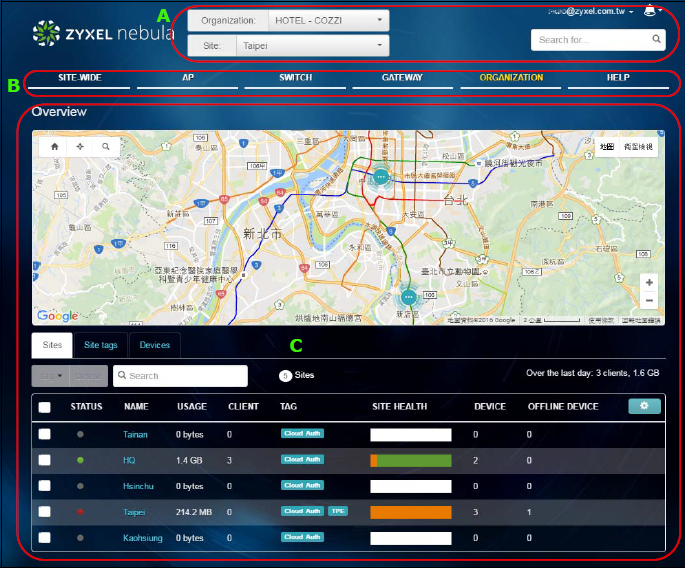Viewport: 685px width, 568px height.
Task: Open the HELP menu
Action: pyautogui.click(x=618, y=78)
